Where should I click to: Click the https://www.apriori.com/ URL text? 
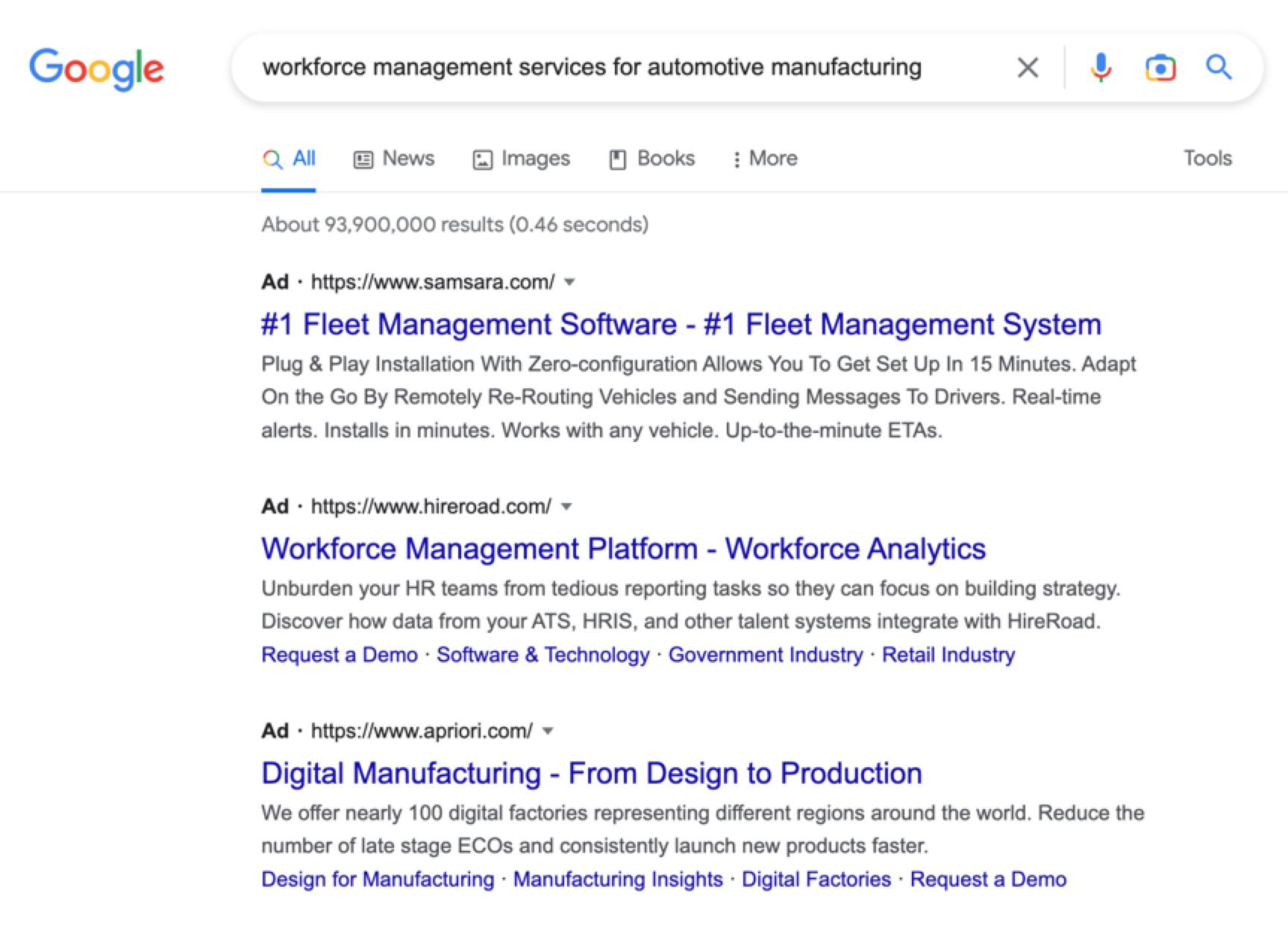422,731
